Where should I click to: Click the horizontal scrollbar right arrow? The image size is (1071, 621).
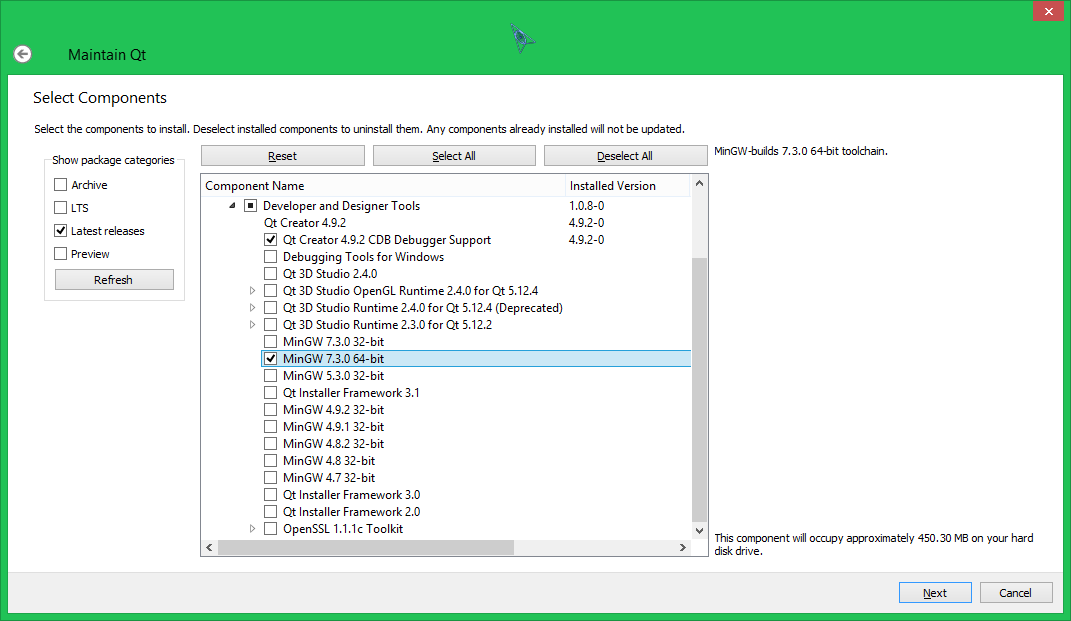coord(682,547)
